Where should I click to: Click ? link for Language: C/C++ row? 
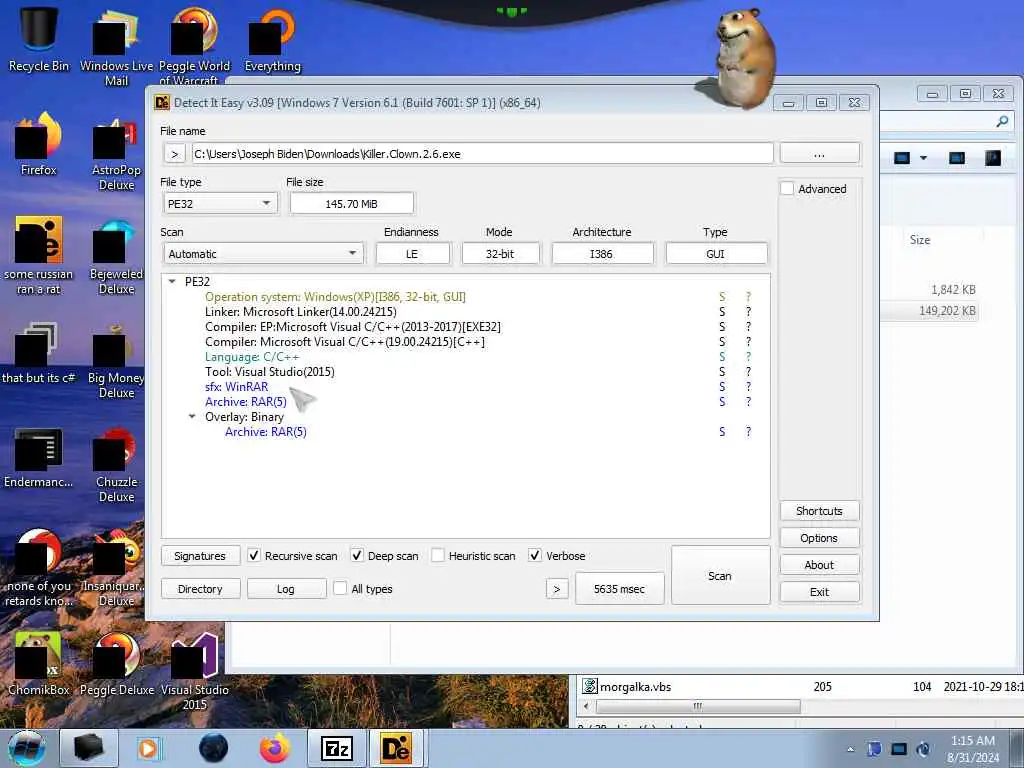tap(748, 357)
